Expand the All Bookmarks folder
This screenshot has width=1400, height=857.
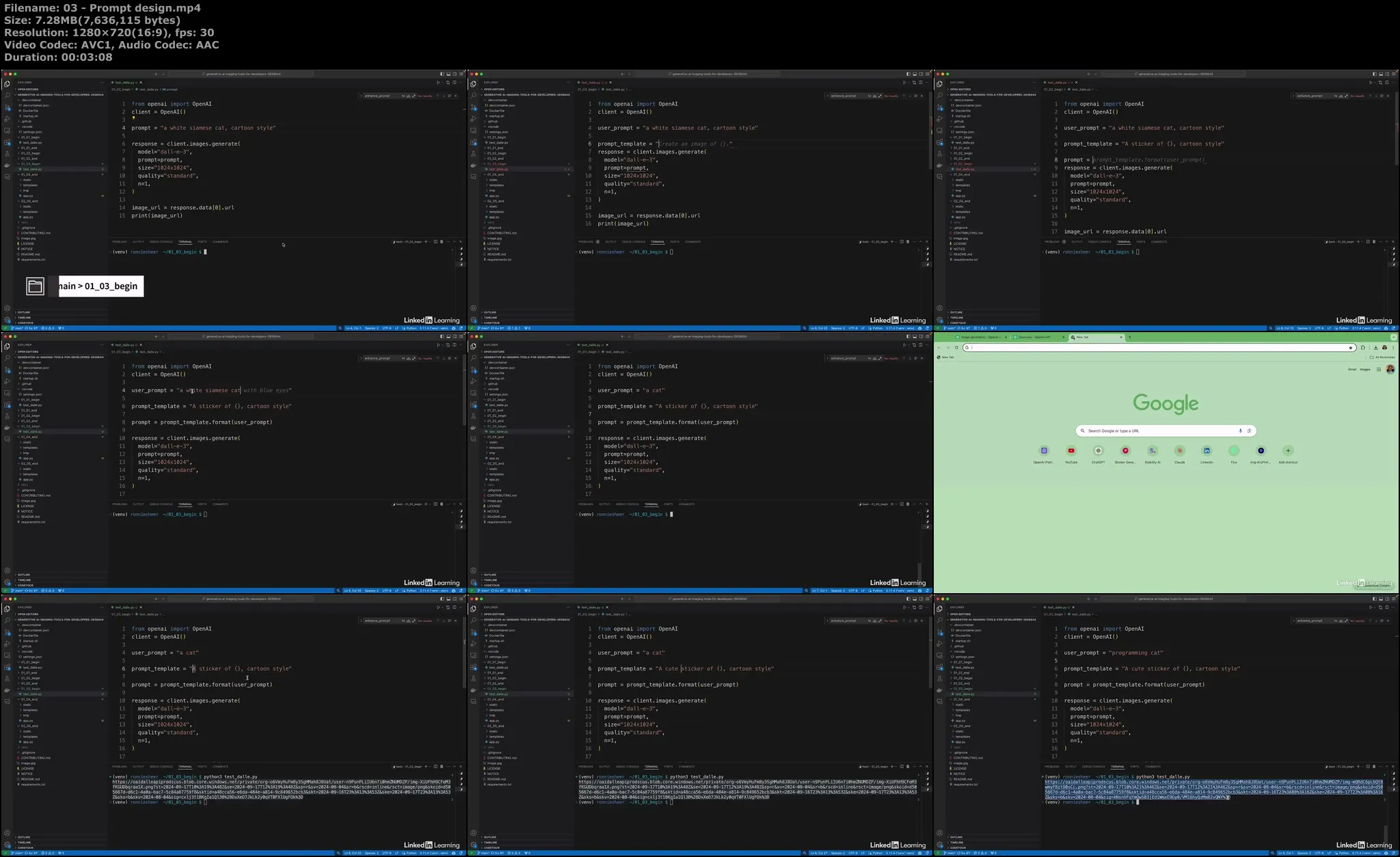[x=1382, y=357]
